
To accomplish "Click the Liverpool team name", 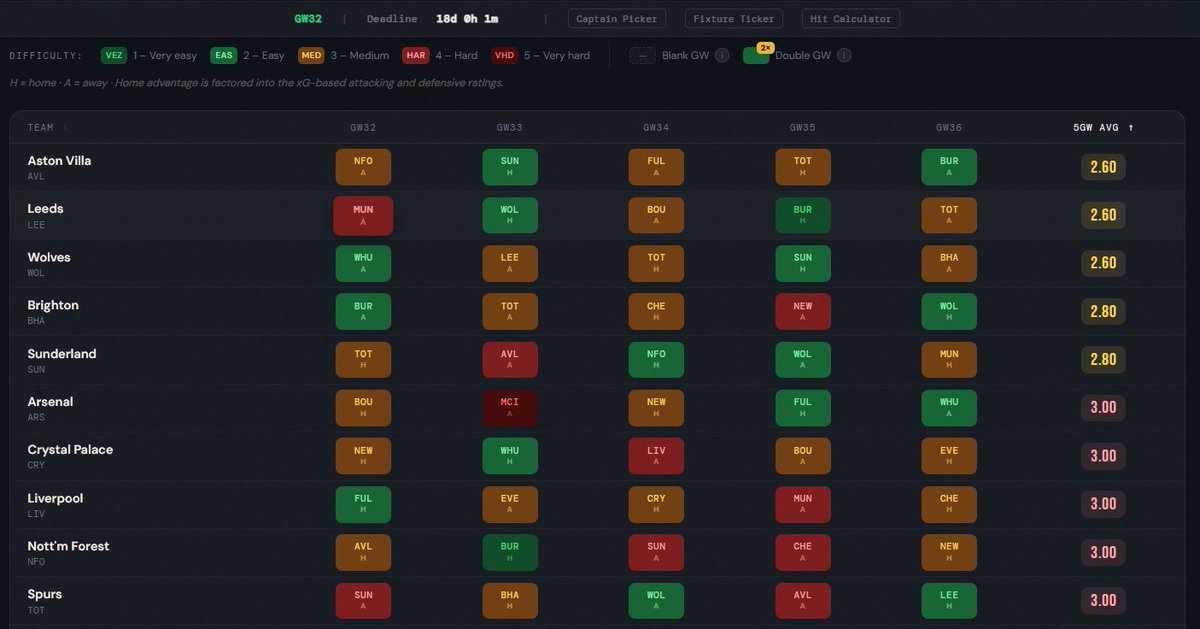I will 55,498.
